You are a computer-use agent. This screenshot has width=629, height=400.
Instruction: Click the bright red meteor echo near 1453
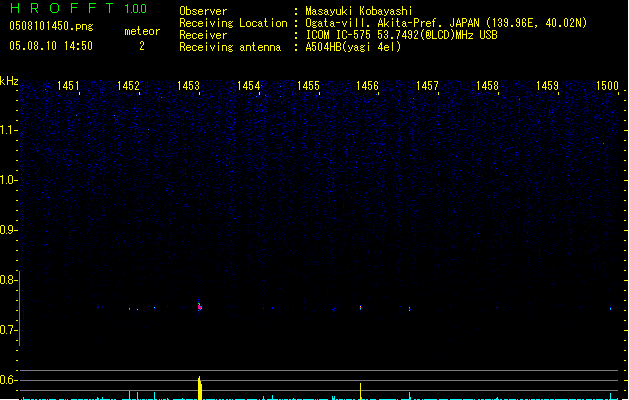coord(200,307)
